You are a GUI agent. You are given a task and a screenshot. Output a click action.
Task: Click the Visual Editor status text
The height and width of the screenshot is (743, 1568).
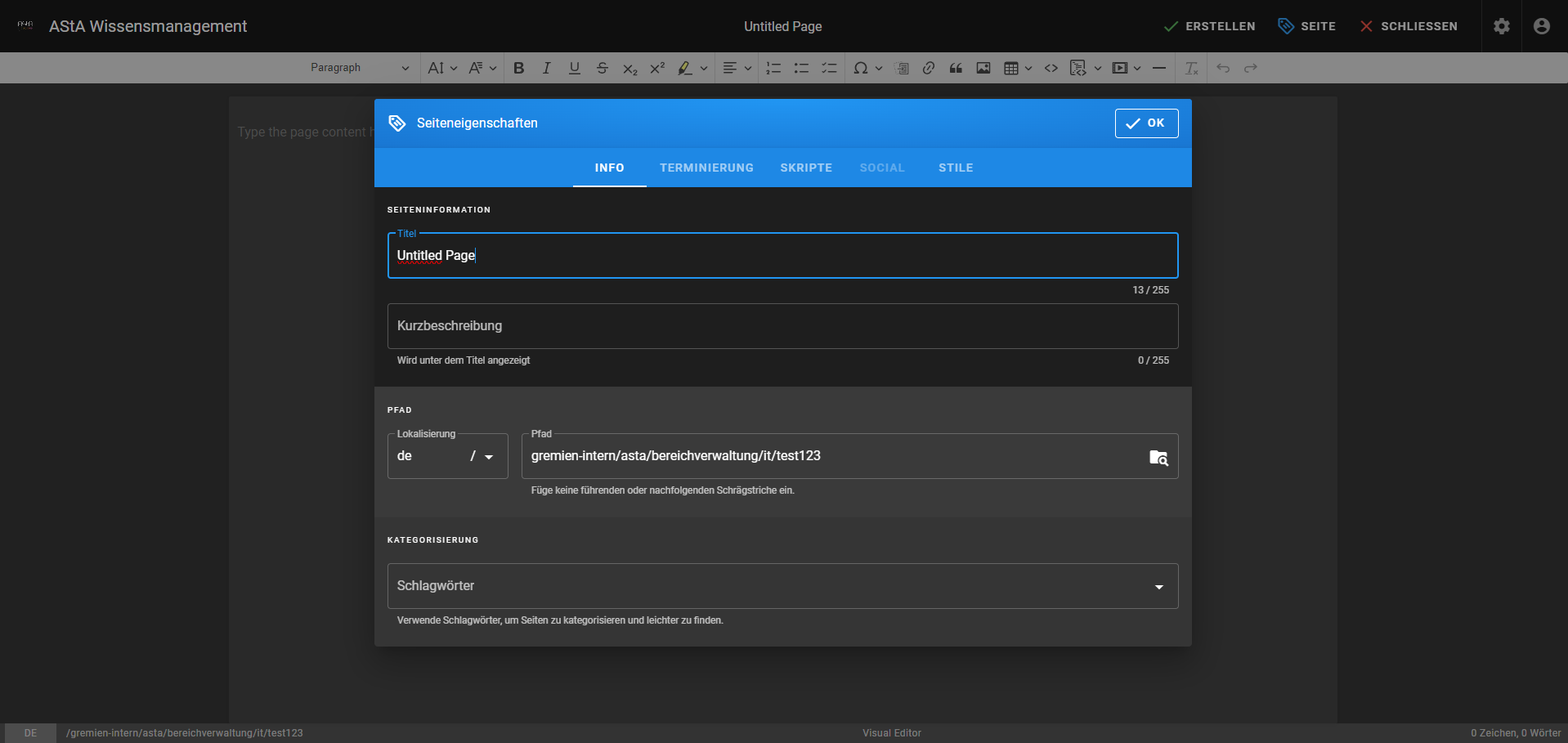click(892, 733)
